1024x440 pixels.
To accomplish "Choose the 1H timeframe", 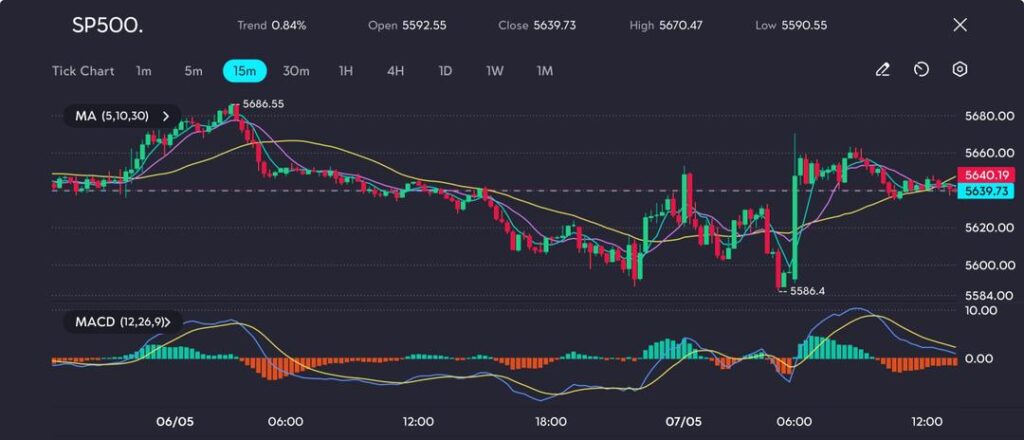I will point(346,71).
